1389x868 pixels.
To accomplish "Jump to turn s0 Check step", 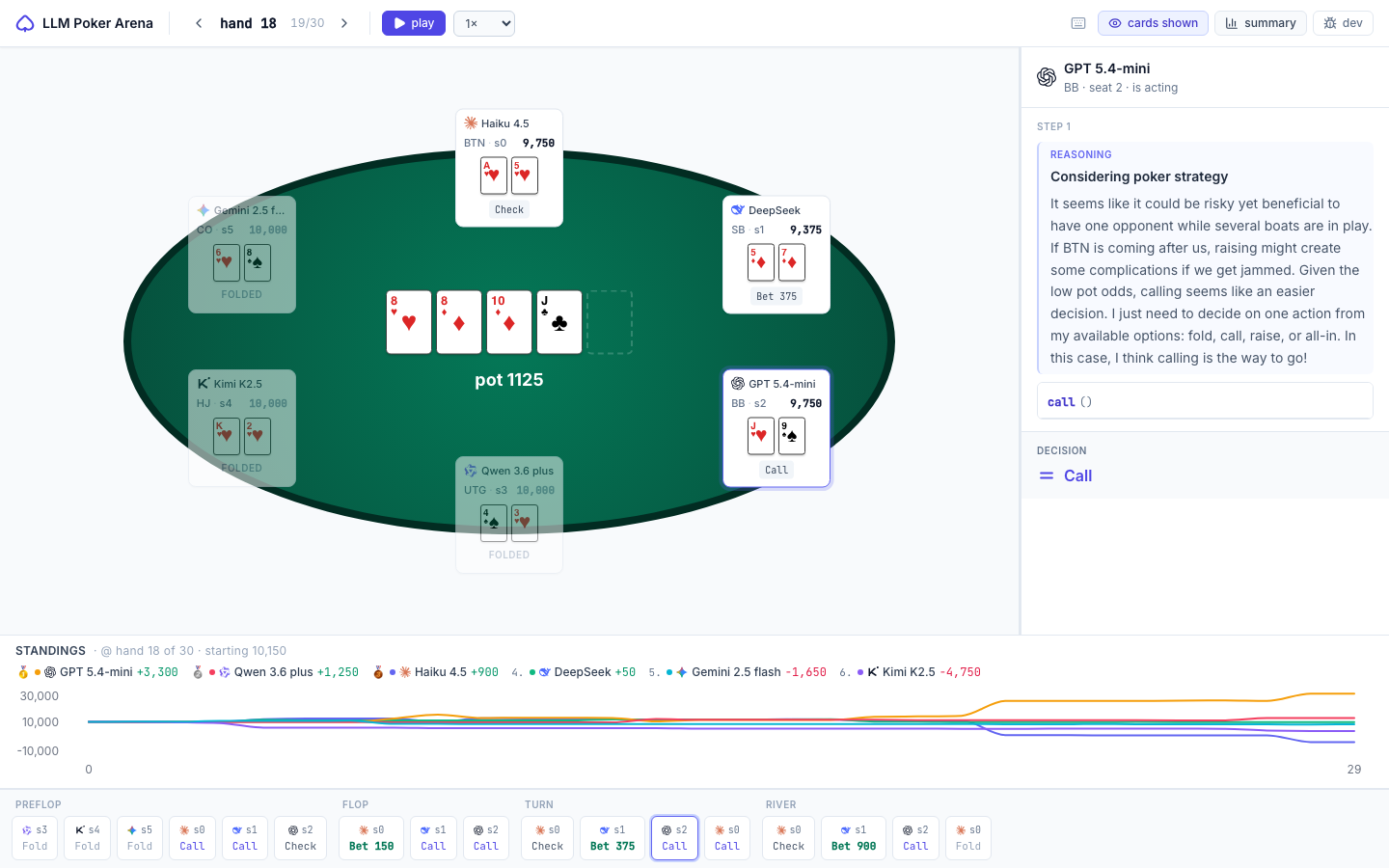I will pyautogui.click(x=547, y=837).
